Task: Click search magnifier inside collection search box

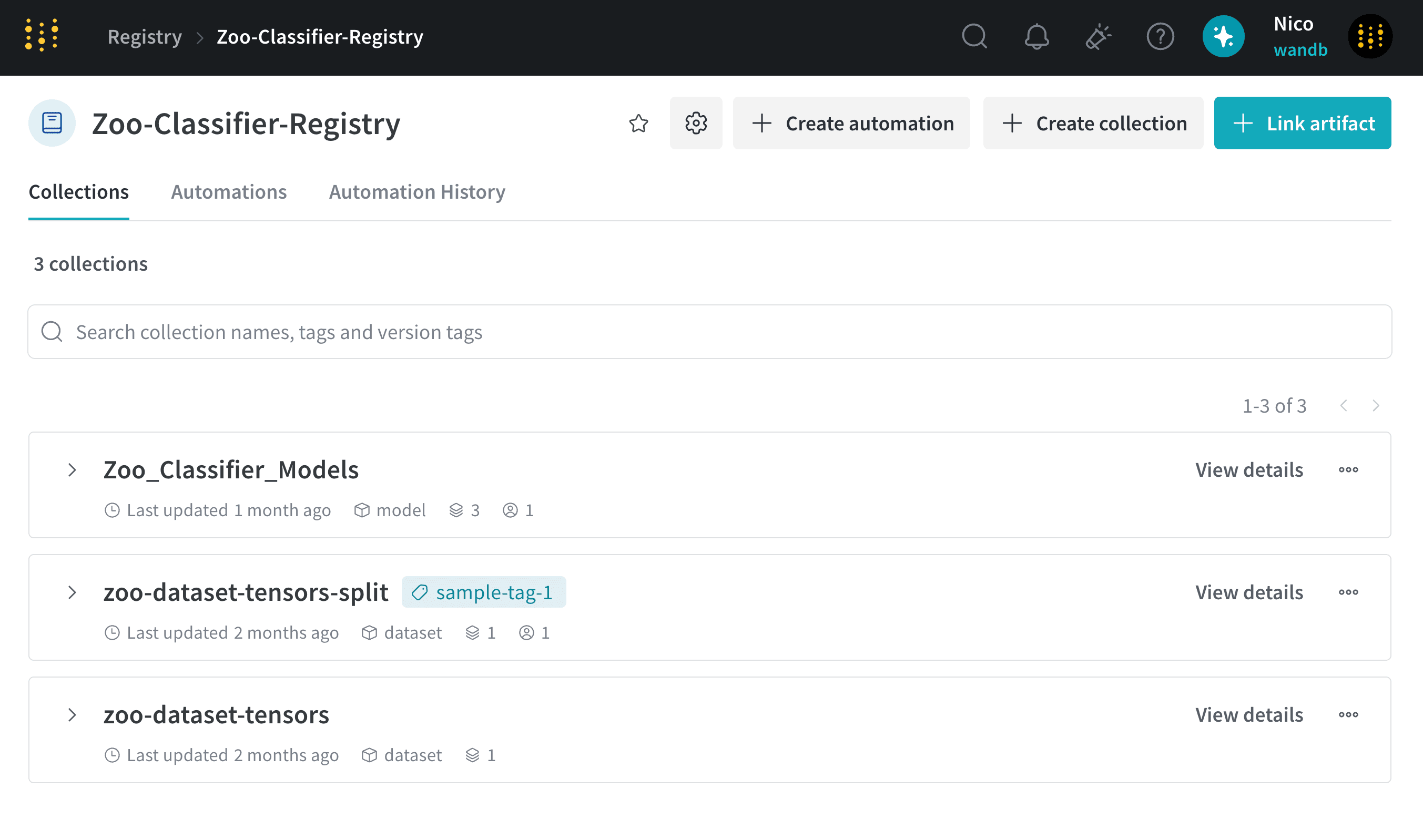Action: [x=52, y=332]
